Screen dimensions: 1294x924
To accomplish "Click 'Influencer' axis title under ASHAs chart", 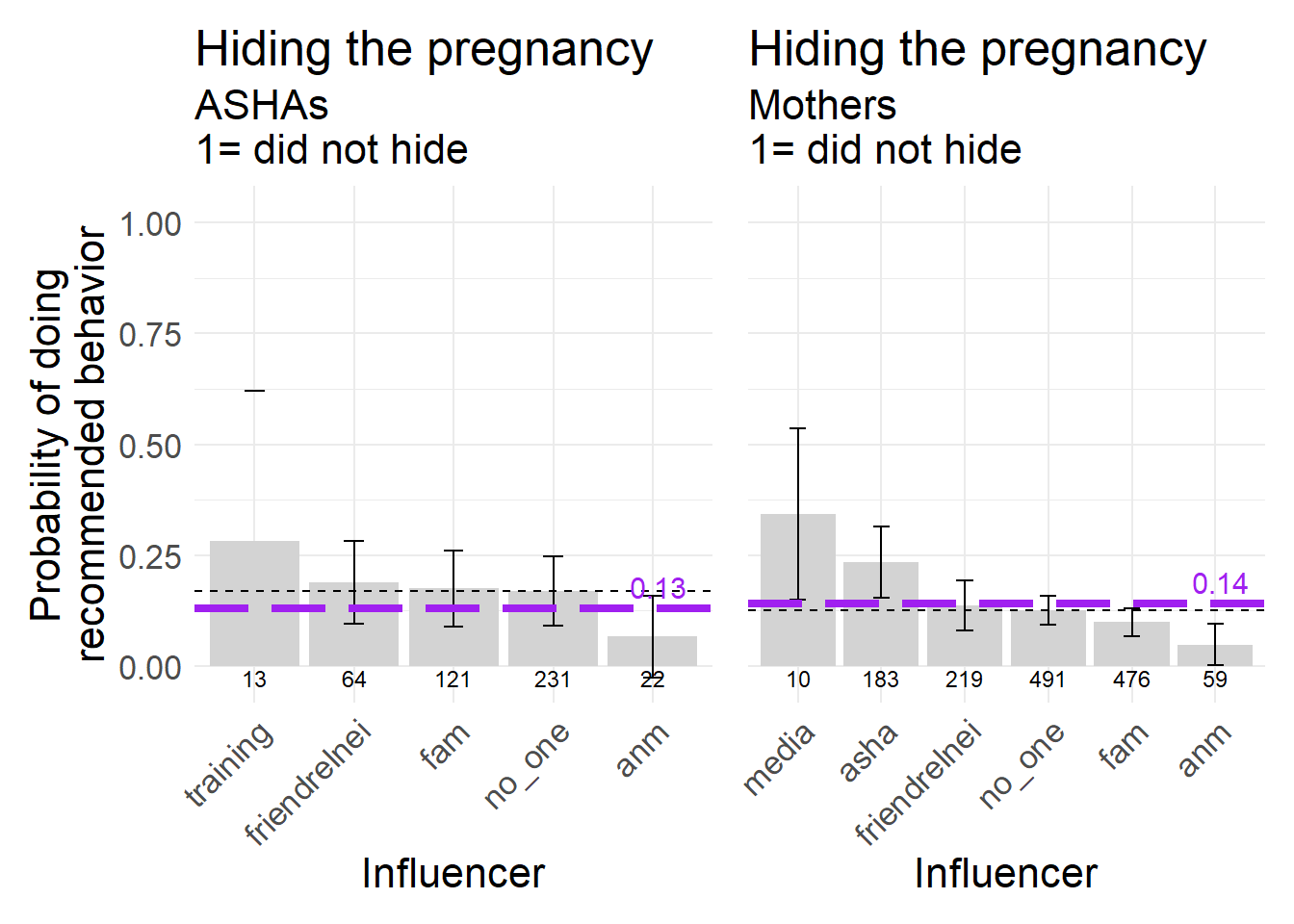I will (x=453, y=873).
